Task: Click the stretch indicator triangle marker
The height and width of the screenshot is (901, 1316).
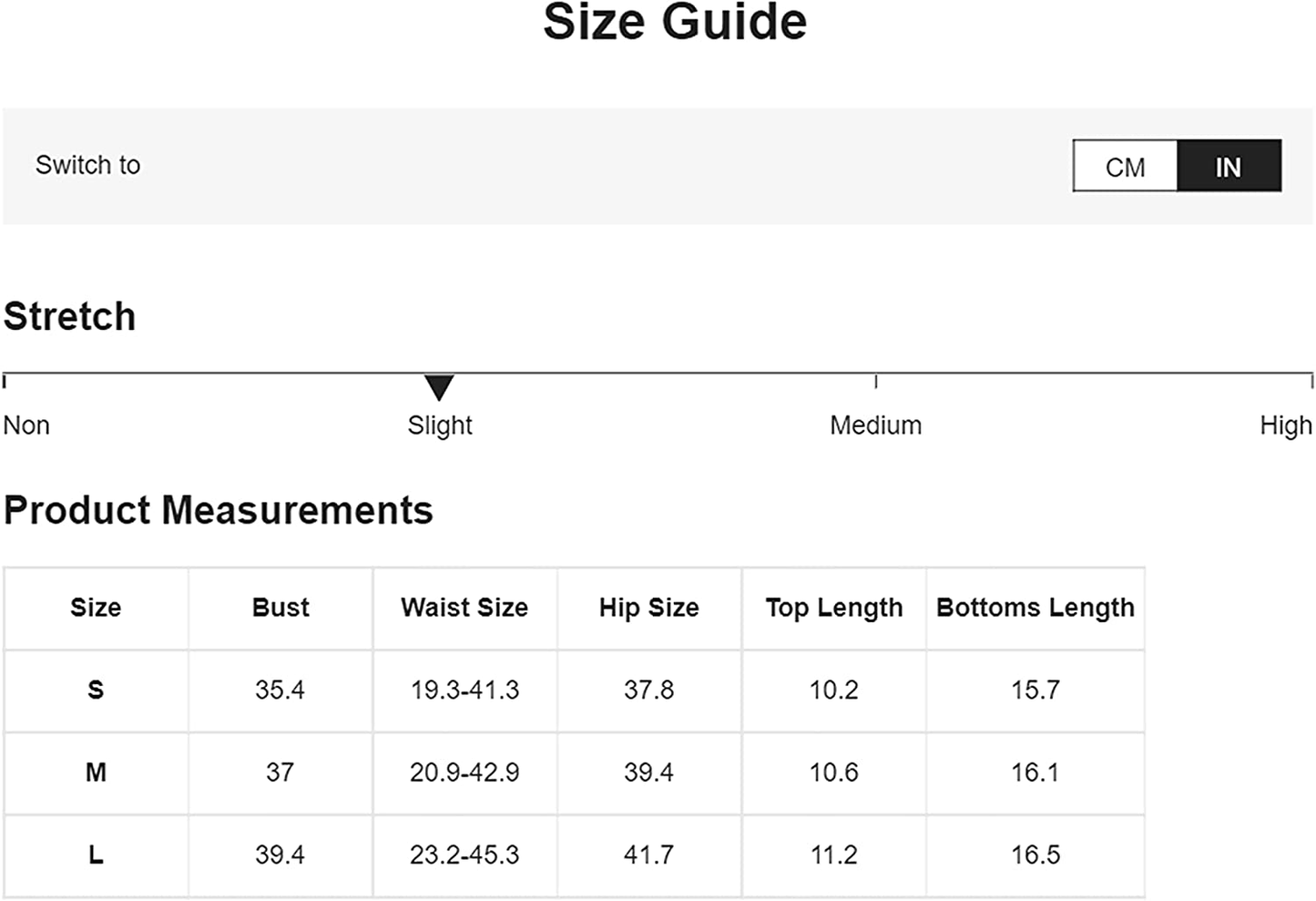Action: click(439, 387)
